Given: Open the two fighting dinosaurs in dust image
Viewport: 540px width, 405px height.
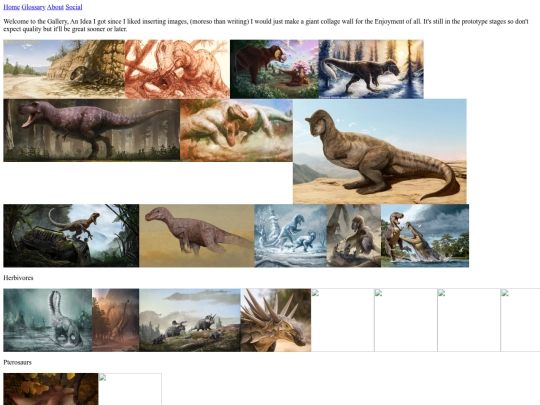Looking at the screenshot, I should [236, 130].
